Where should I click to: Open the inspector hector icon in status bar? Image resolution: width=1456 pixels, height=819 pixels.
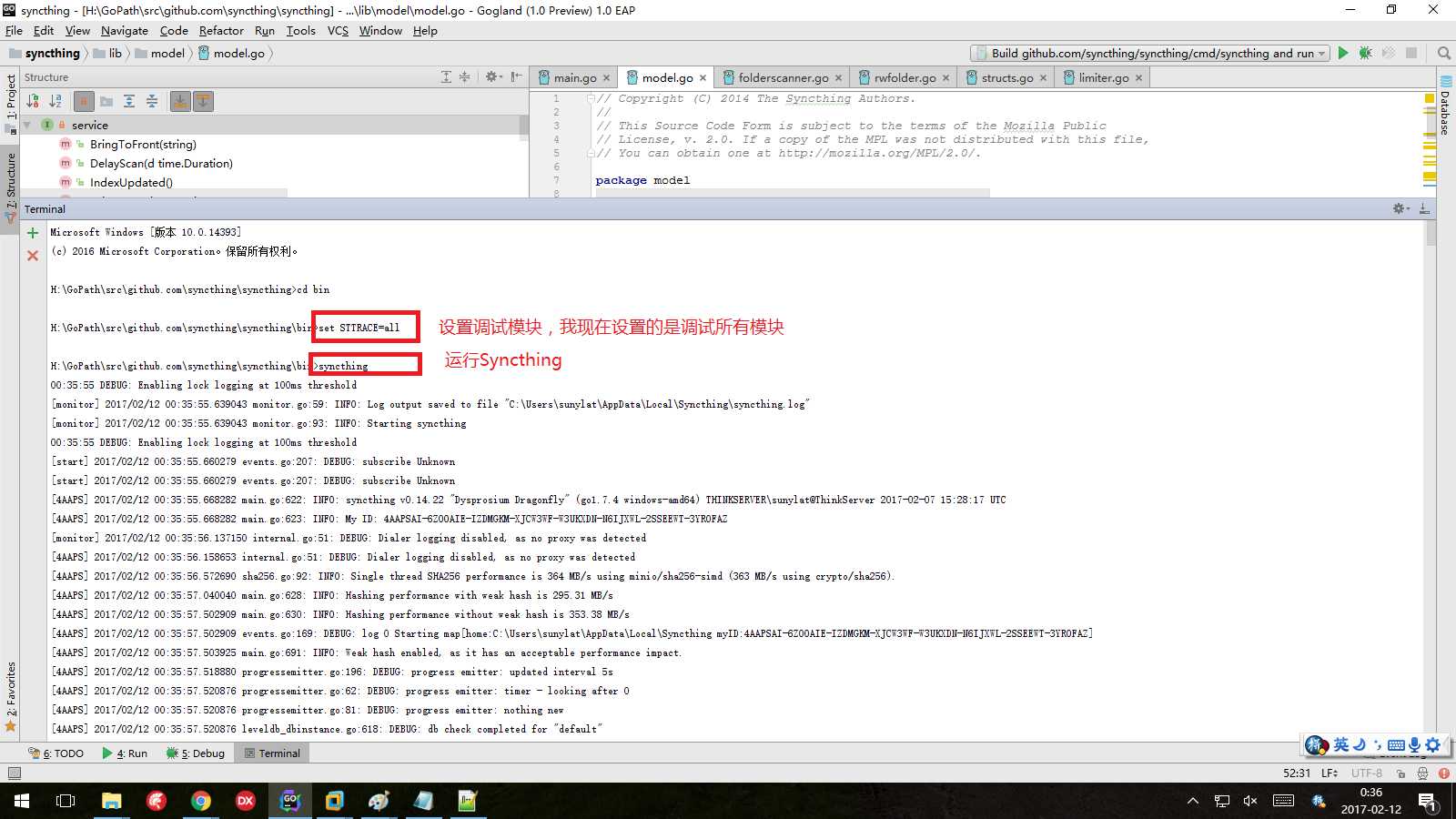point(1422,773)
